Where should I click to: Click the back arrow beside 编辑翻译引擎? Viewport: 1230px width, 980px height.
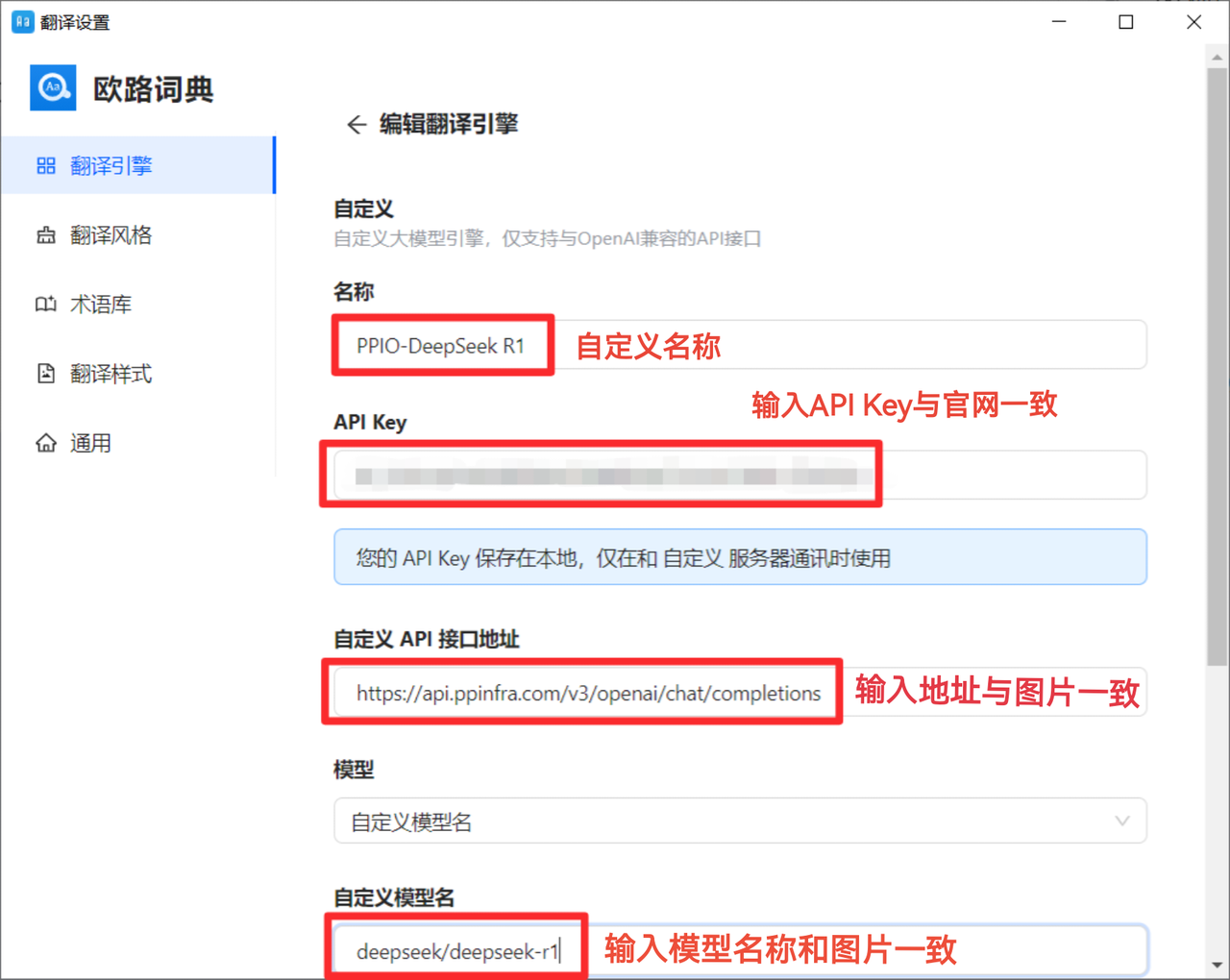(357, 125)
